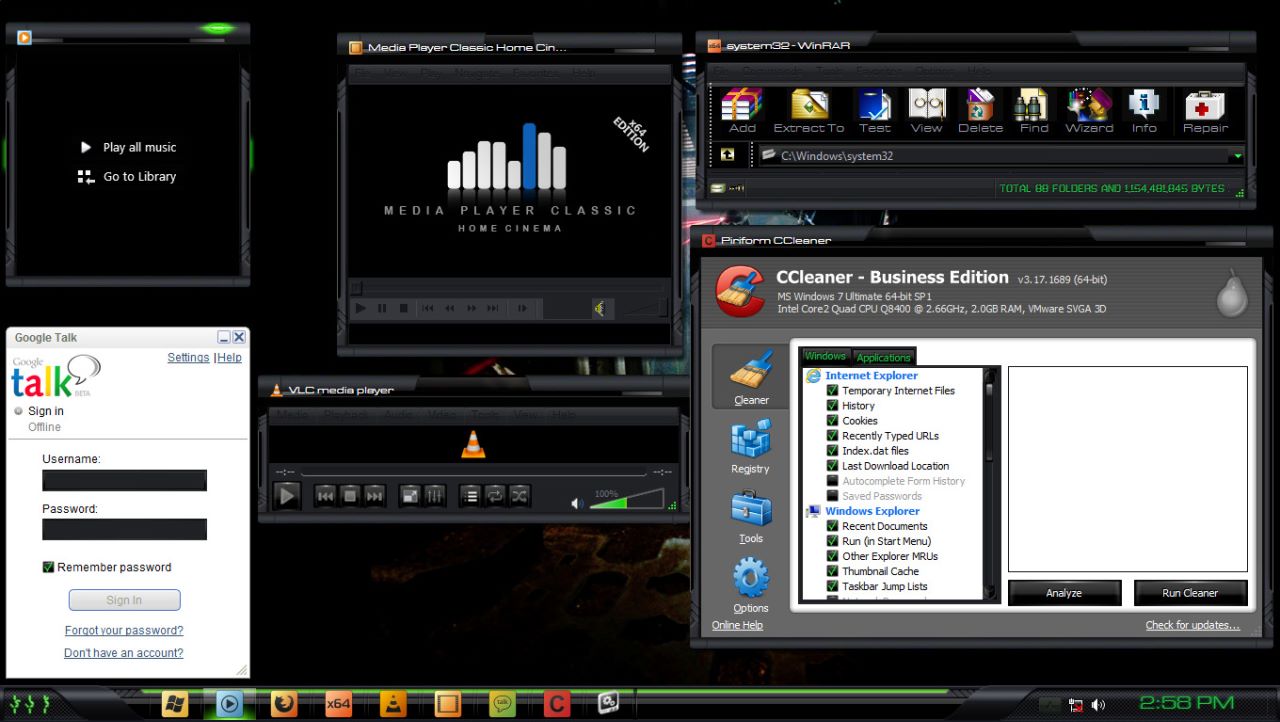Toggle VLC fullscreen icon
The image size is (1280, 722).
click(x=410, y=495)
